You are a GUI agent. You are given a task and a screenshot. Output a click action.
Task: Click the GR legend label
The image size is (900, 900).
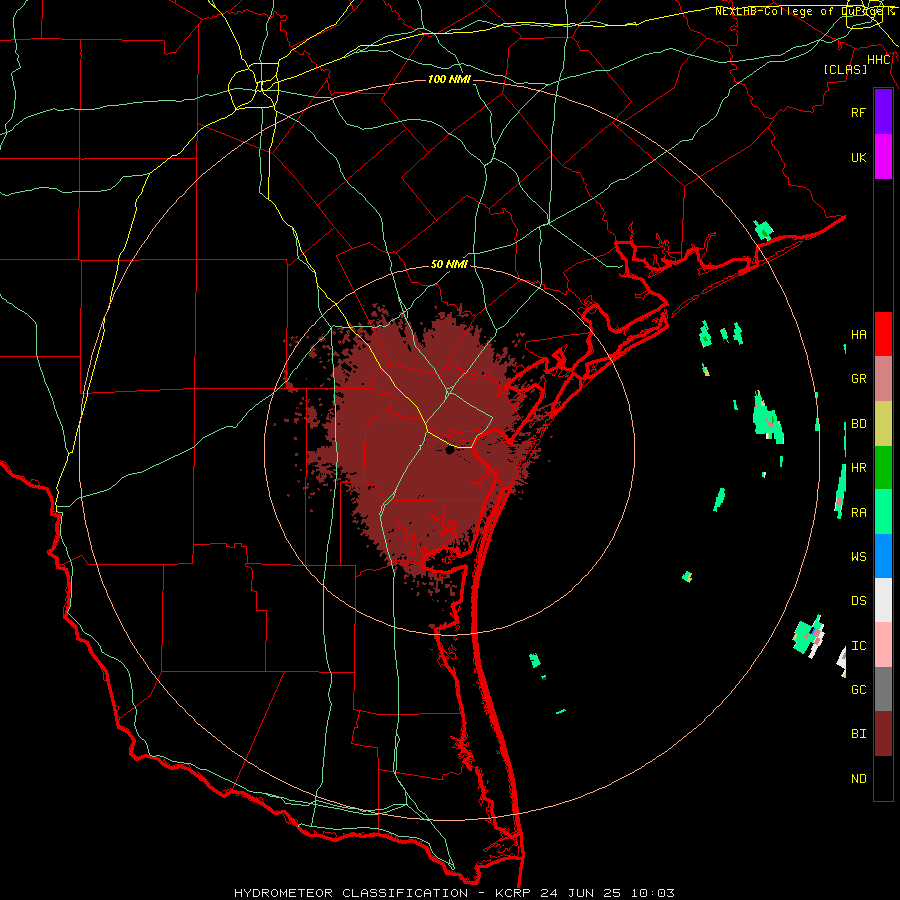pyautogui.click(x=858, y=379)
